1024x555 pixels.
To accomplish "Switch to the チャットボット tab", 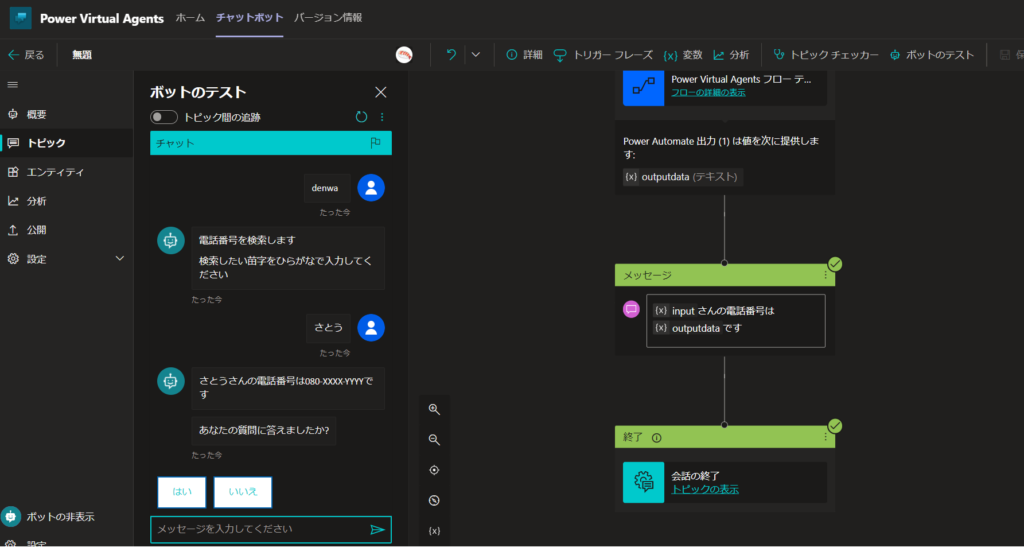I will (249, 18).
